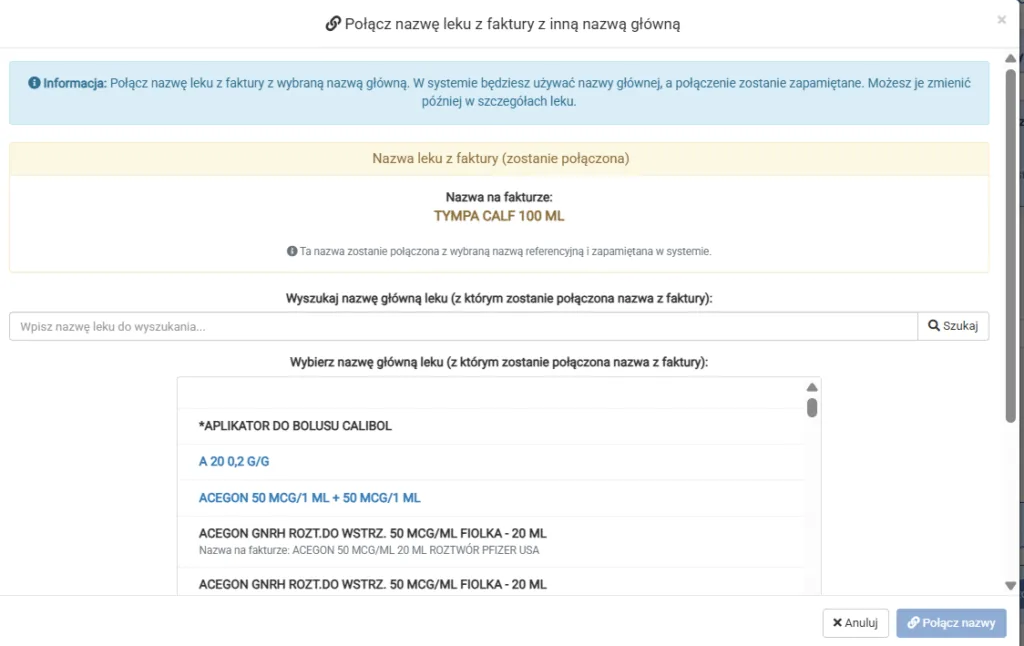
Task: Click the drug list scroll up arrow
Action: pyautogui.click(x=812, y=387)
